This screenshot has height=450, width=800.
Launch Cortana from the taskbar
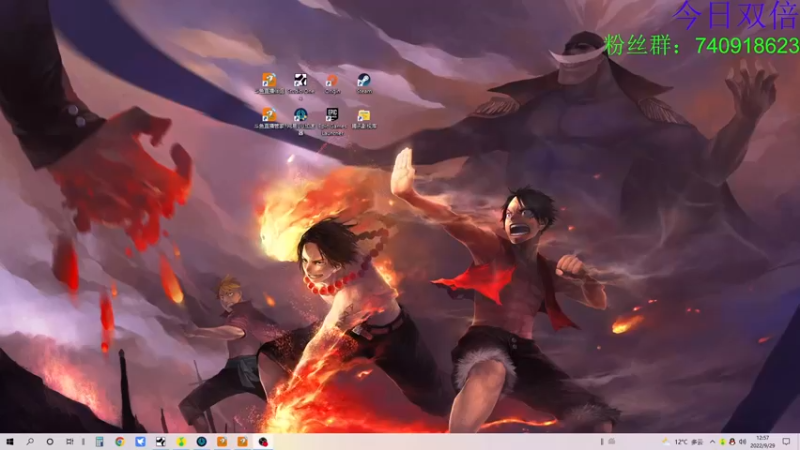[49, 442]
